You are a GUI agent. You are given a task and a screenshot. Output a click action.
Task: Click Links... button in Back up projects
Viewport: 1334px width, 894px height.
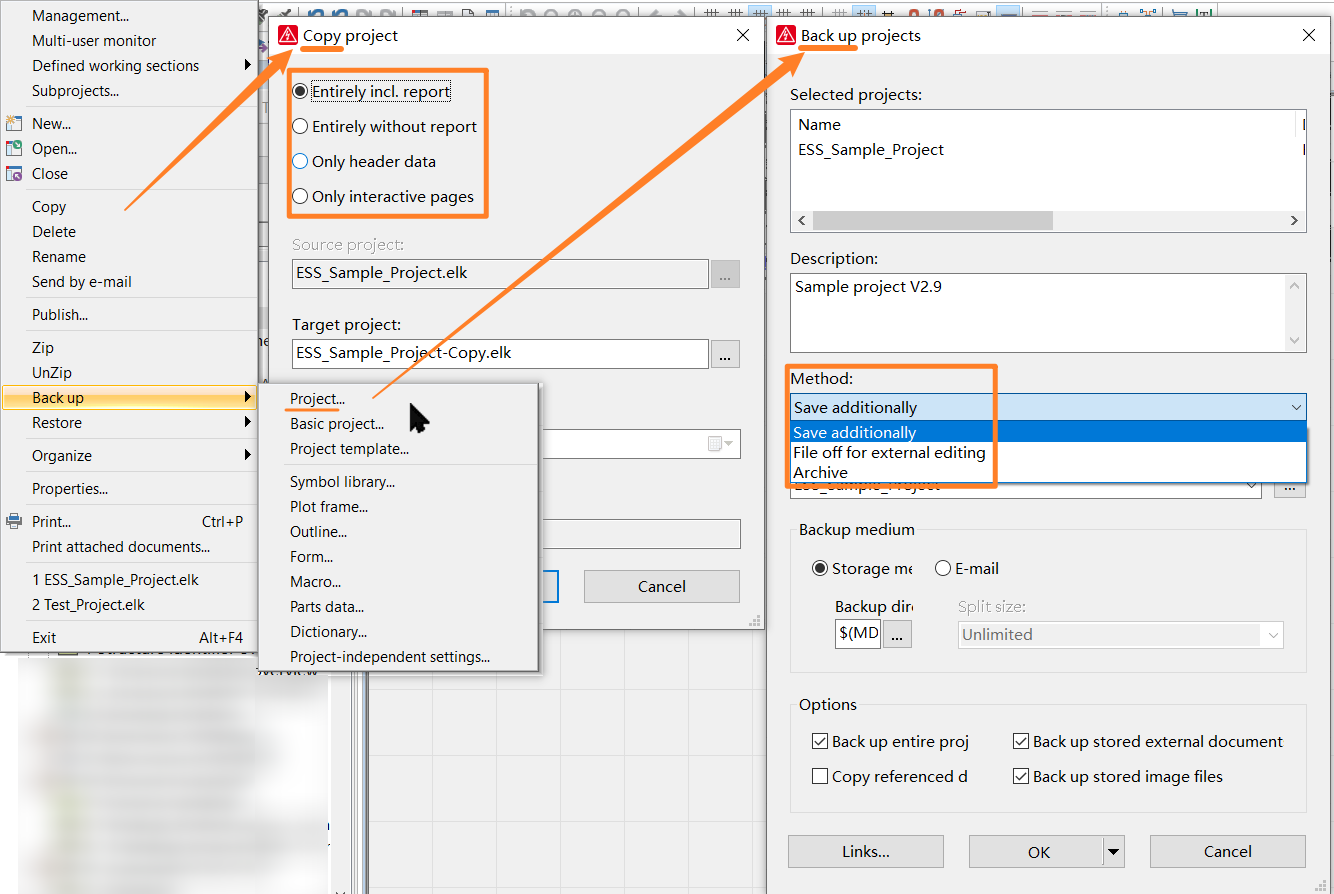point(866,852)
